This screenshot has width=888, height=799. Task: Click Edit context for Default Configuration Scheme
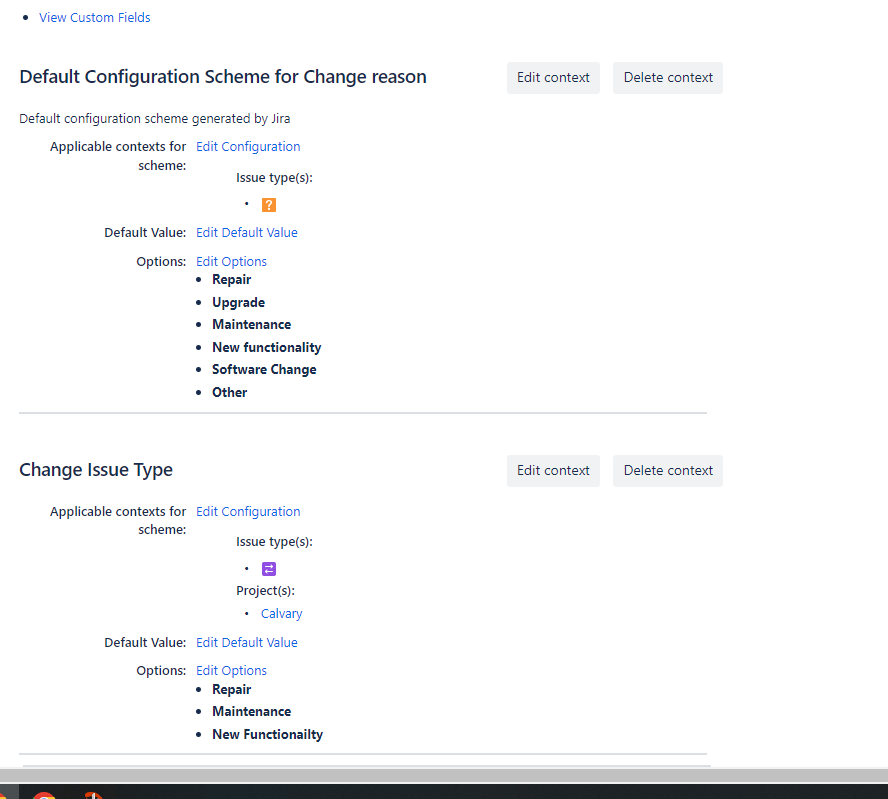[553, 78]
